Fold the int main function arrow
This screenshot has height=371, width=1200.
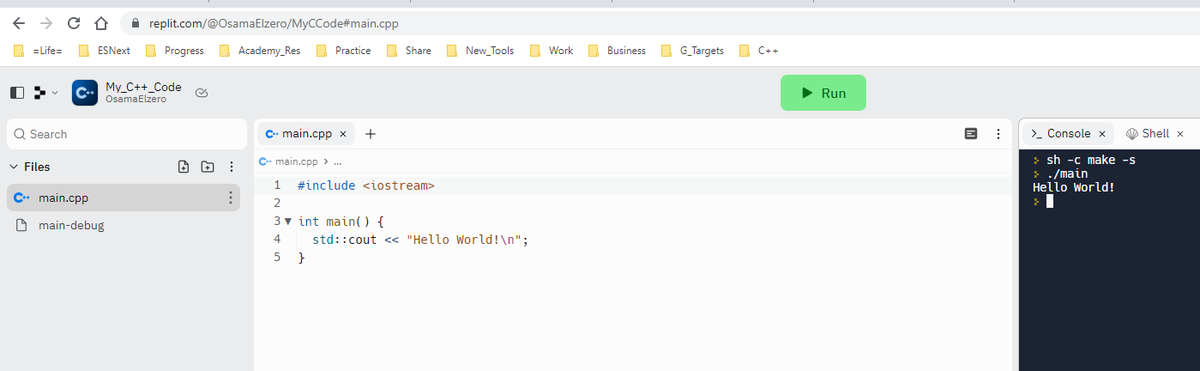[288, 222]
